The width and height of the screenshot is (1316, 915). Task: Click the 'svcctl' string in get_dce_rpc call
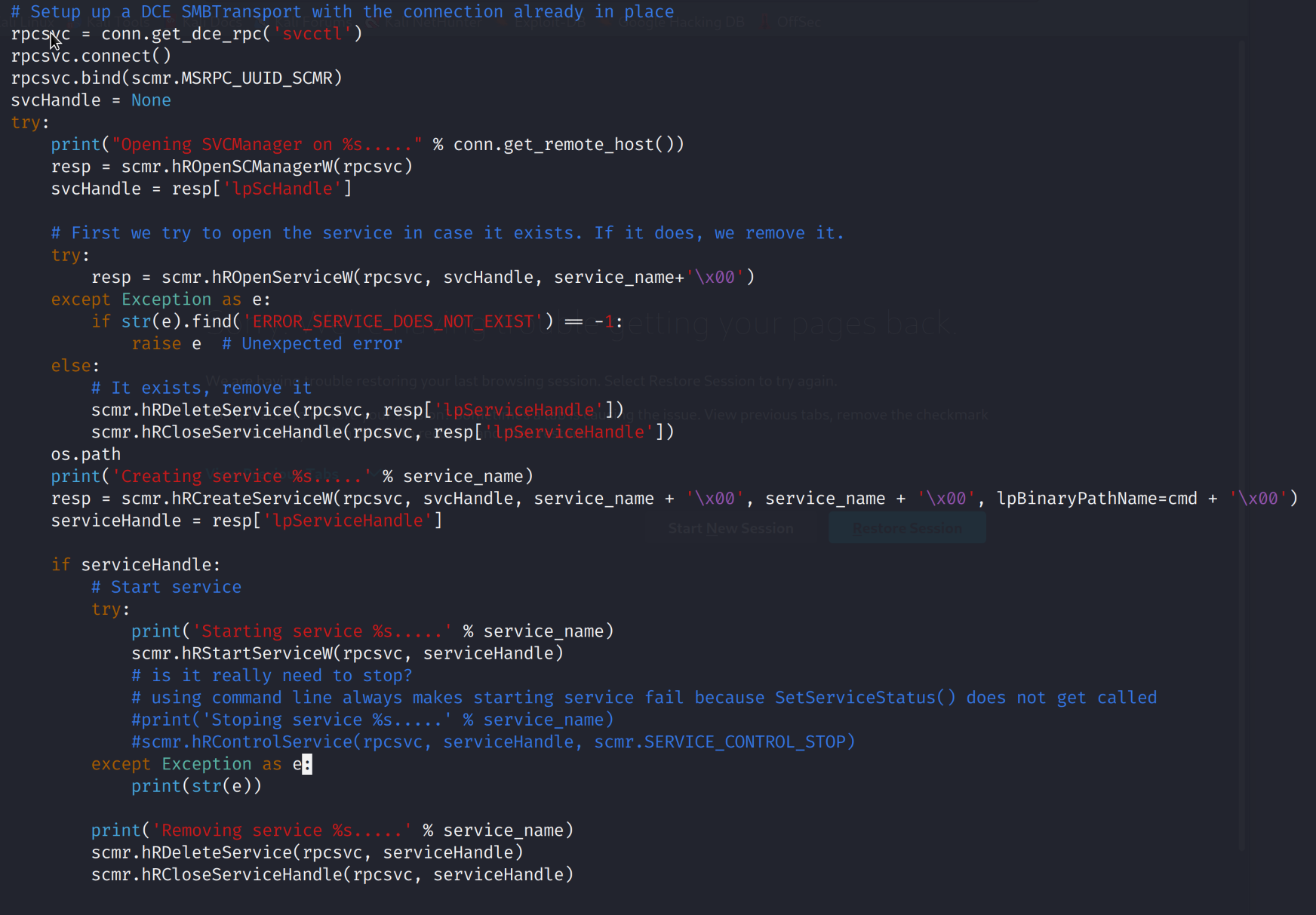point(312,34)
